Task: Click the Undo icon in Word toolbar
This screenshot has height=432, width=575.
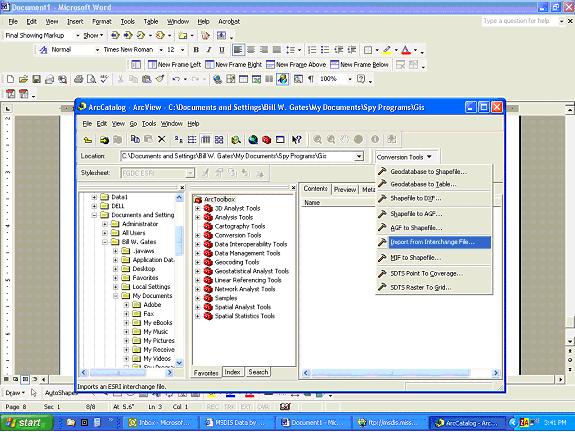Action: (176, 79)
